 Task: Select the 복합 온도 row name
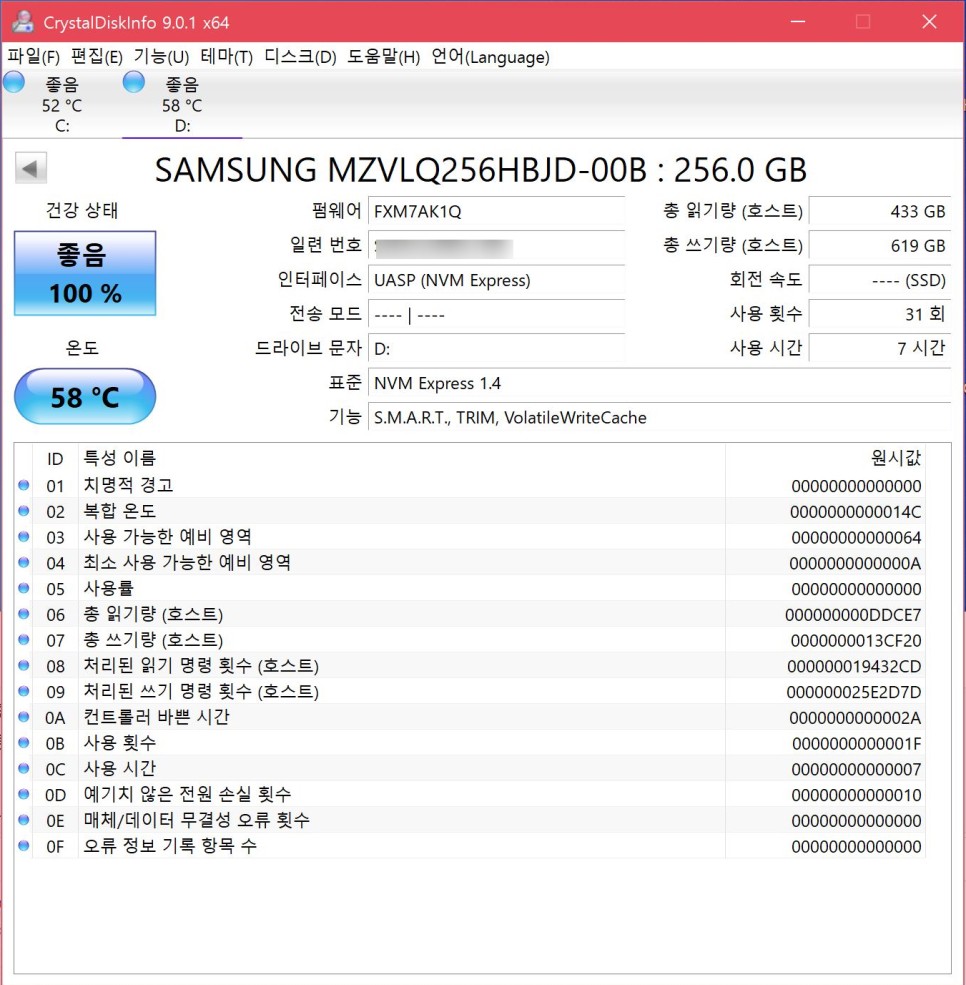click(119, 511)
